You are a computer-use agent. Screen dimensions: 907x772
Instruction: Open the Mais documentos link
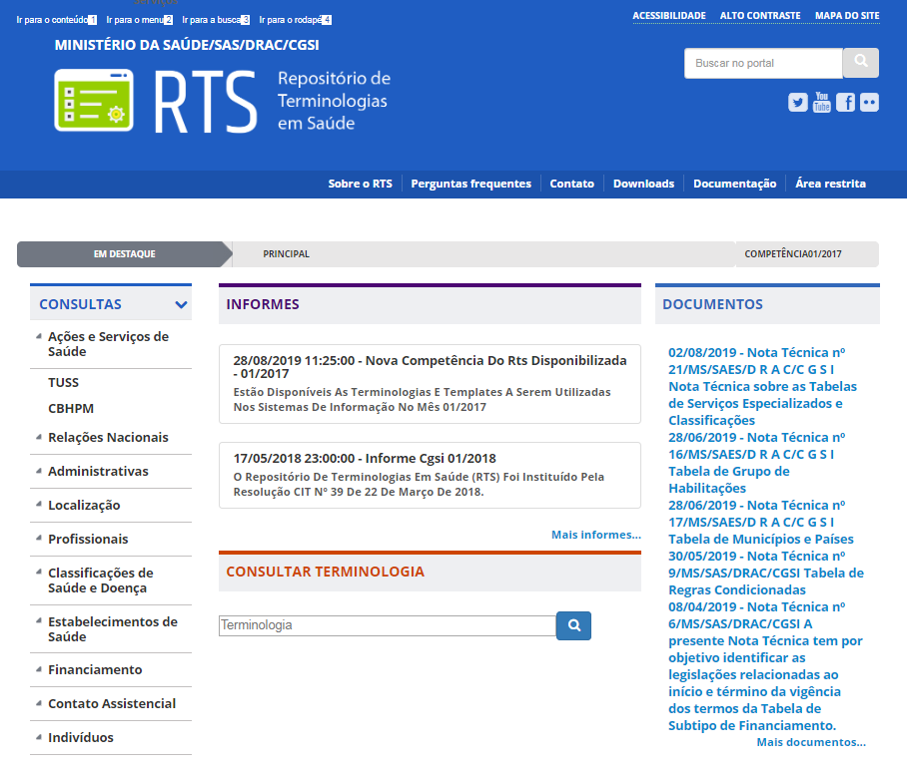[810, 742]
